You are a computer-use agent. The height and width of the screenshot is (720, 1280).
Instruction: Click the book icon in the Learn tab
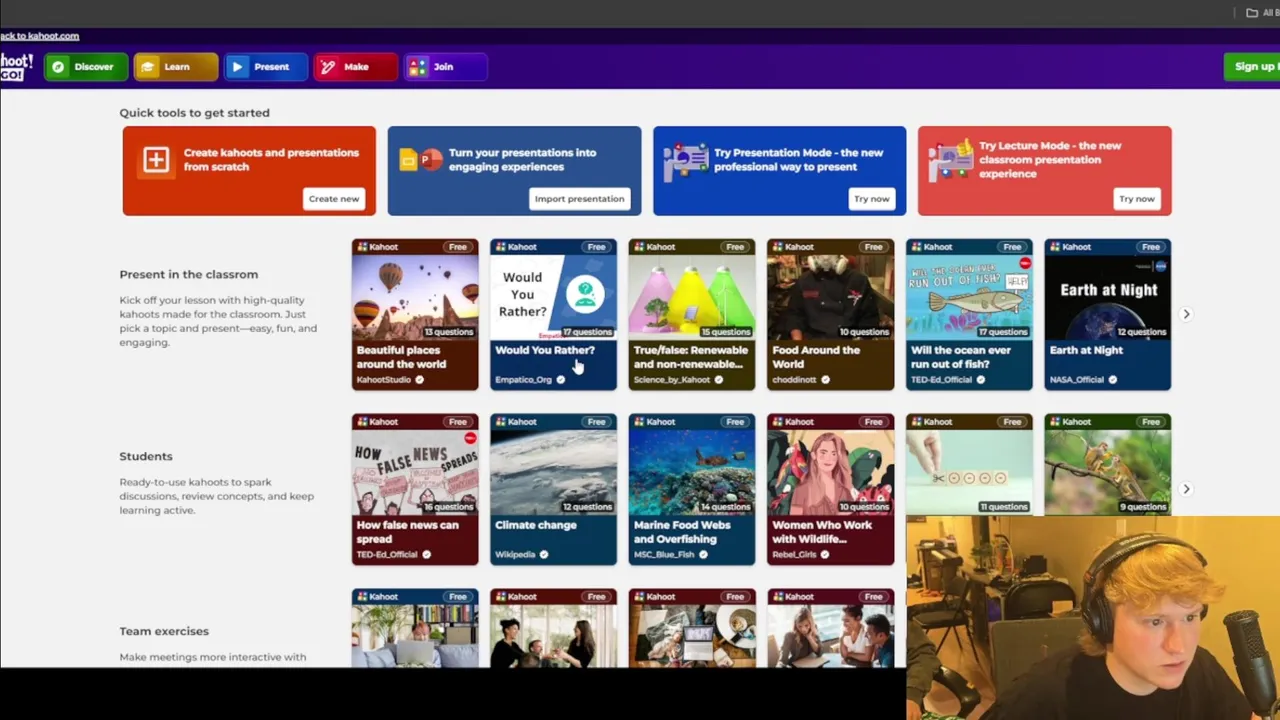(148, 67)
